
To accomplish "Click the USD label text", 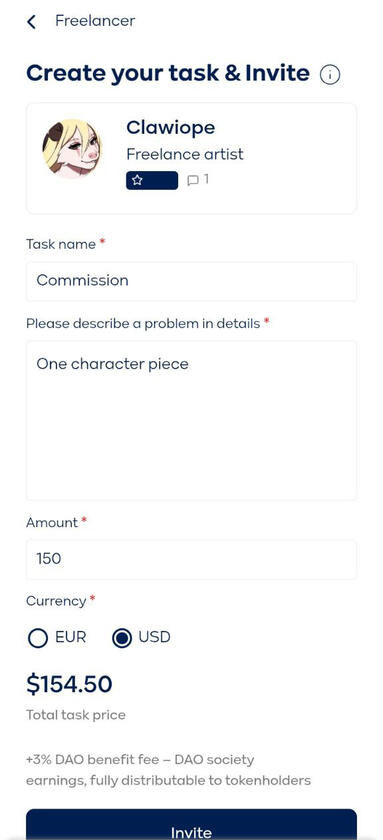I will 154,638.
